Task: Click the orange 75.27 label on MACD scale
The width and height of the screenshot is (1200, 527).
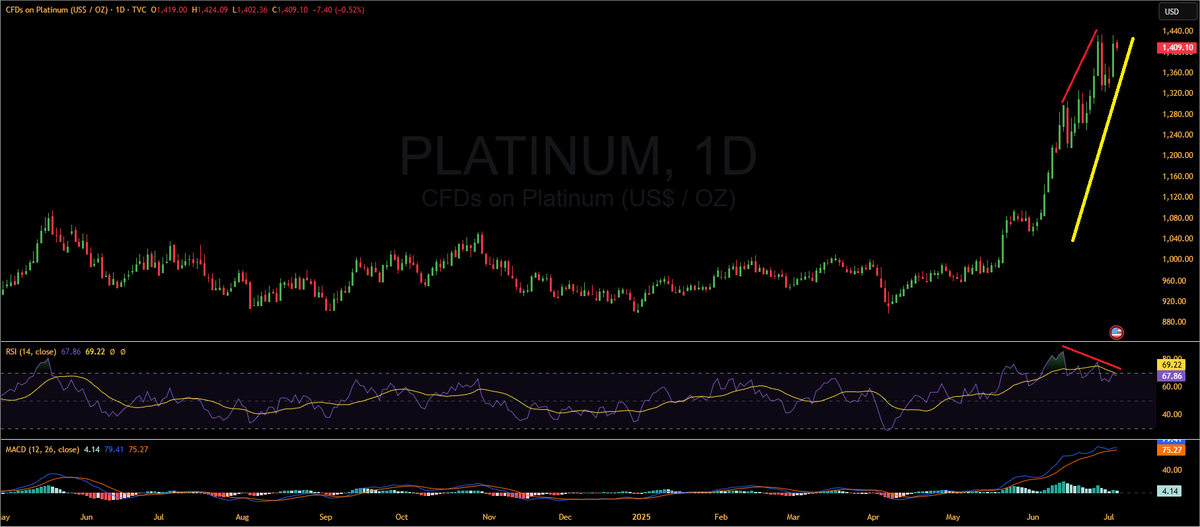Action: click(1170, 450)
